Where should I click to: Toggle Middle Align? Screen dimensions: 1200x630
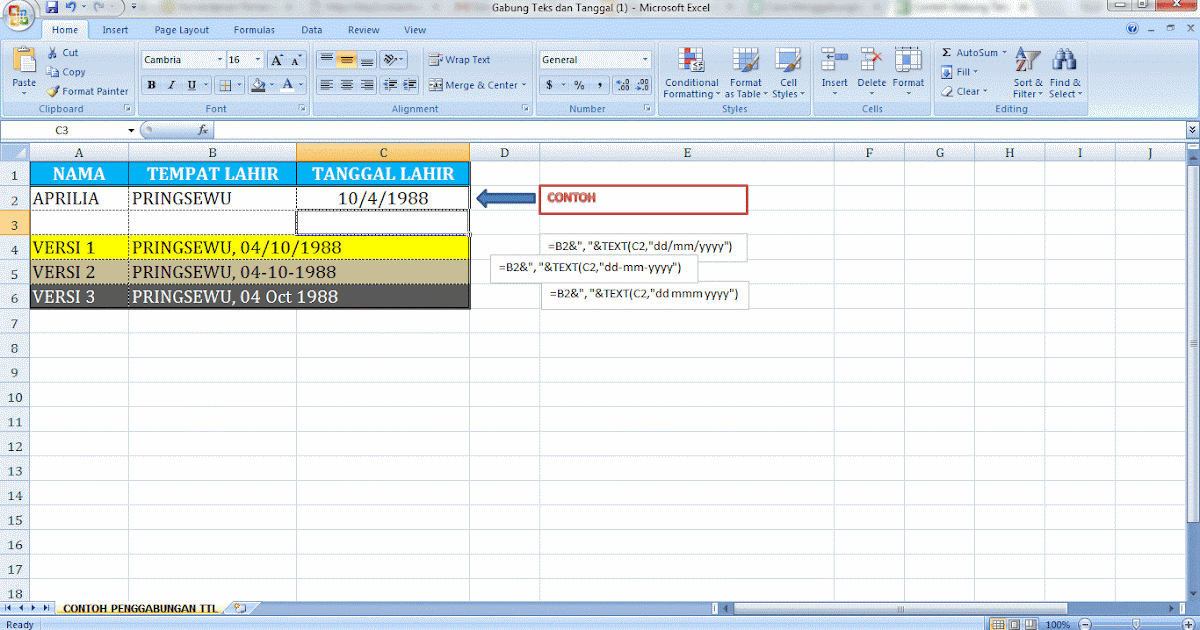tap(347, 60)
